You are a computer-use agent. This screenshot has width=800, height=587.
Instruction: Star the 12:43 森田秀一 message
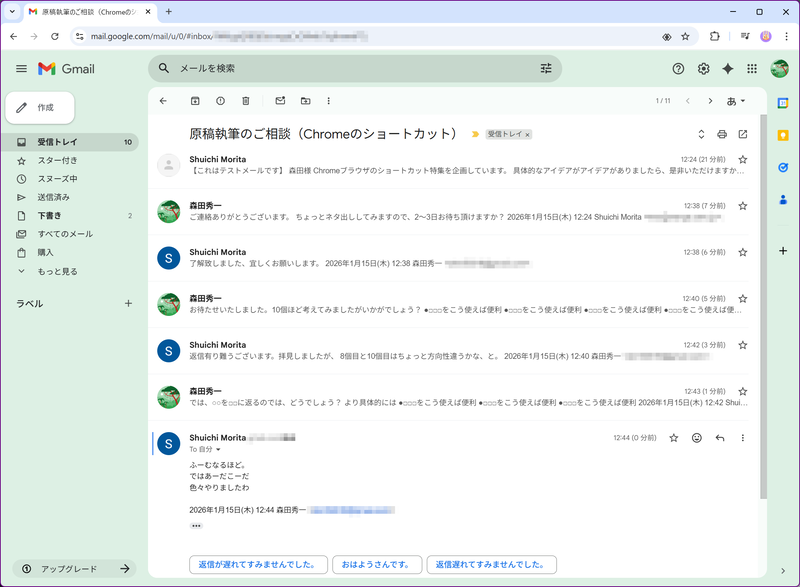[743, 392]
